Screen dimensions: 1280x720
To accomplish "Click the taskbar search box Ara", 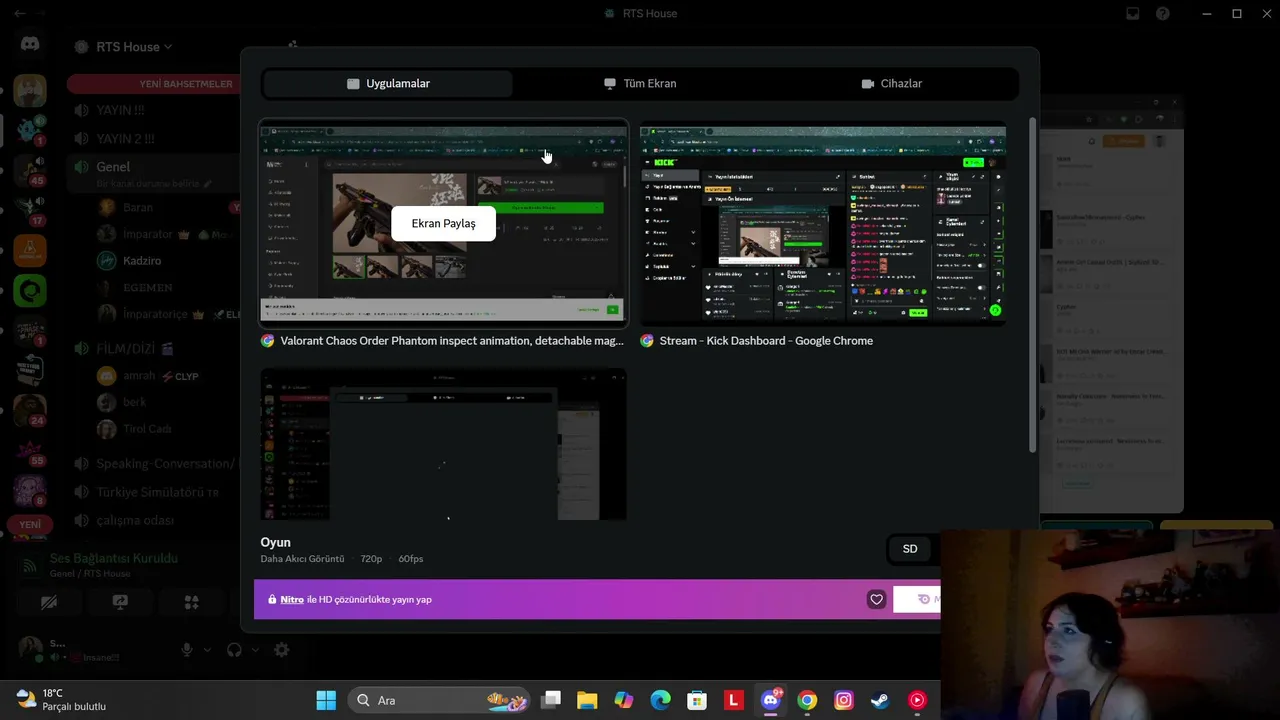I will point(440,700).
